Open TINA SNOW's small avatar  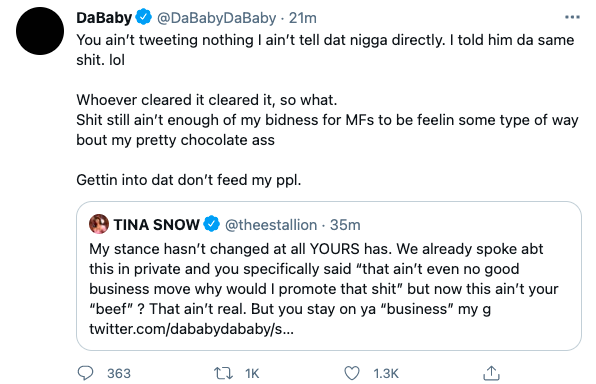point(99,224)
